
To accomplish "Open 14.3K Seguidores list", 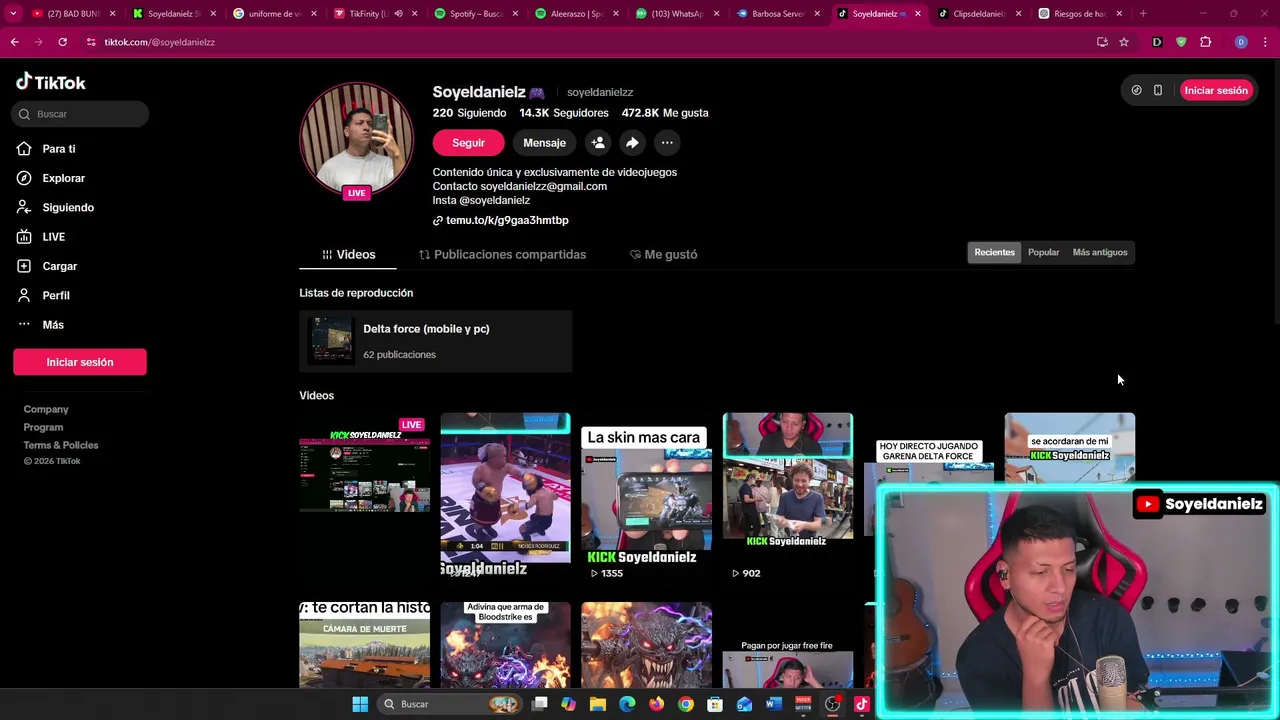I will click(x=564, y=113).
